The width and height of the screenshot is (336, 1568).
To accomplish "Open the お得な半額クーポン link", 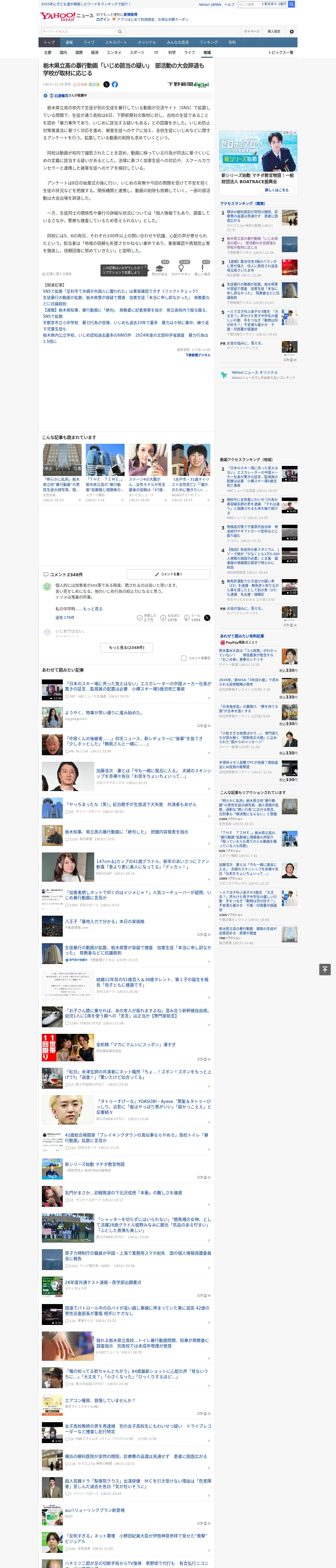I will [x=173, y=20].
